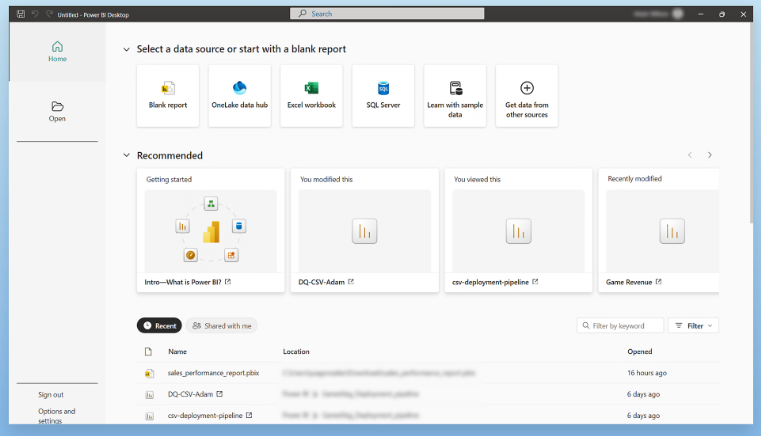Viewport: 761px width, 436px height.
Task: Open external link icon beside csv-deployment-pipeline card
Action: tap(535, 282)
